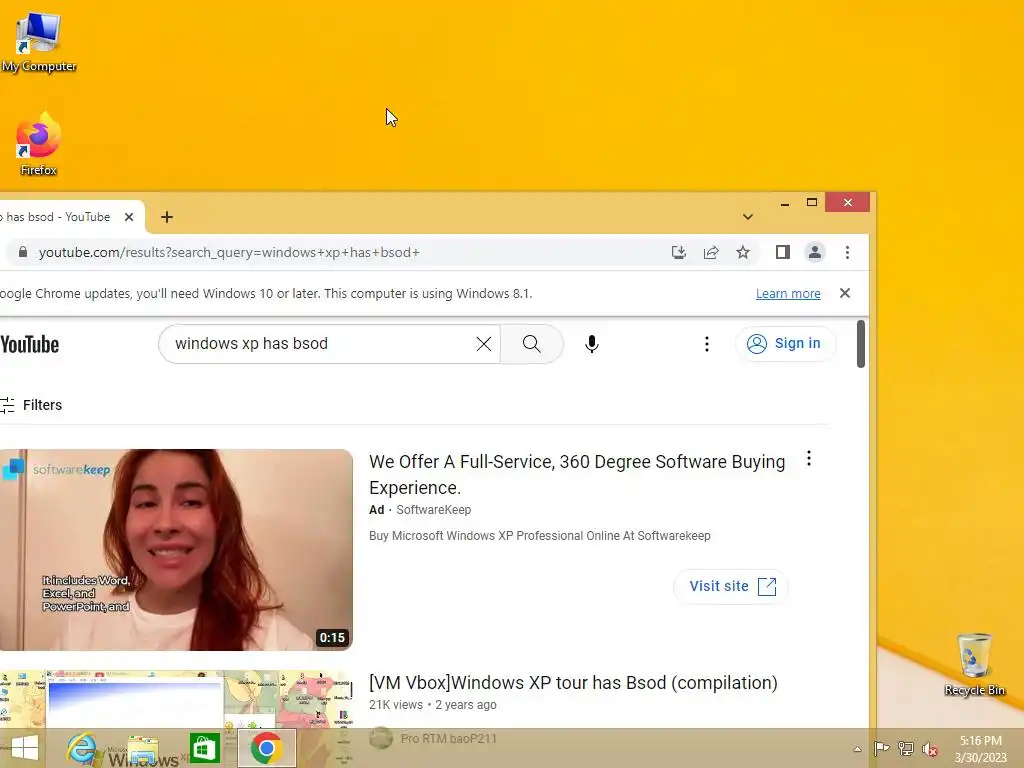Open the Recycle Bin on desktop

point(974,665)
